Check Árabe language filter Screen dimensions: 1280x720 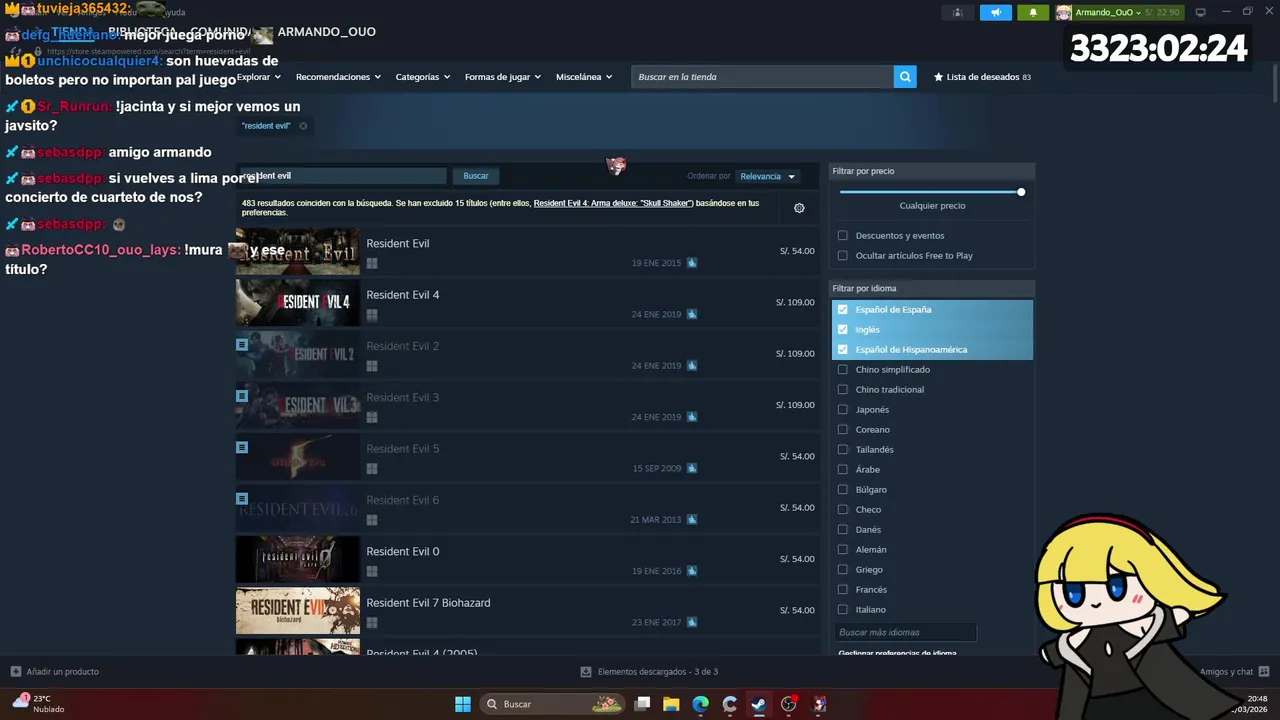tap(843, 470)
